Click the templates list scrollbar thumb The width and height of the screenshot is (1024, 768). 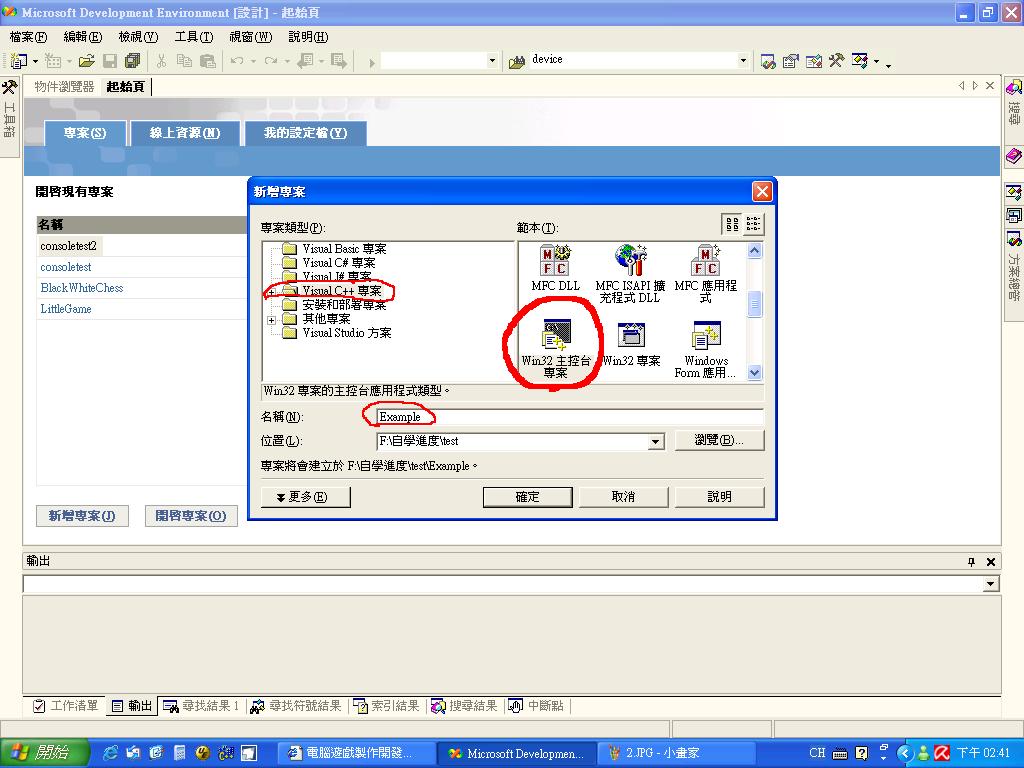click(754, 304)
